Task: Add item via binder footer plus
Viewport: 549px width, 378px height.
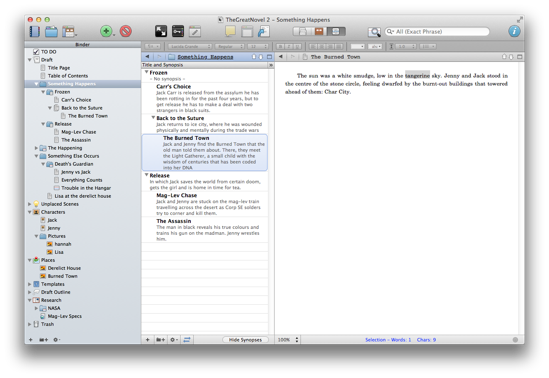Action: click(x=30, y=340)
